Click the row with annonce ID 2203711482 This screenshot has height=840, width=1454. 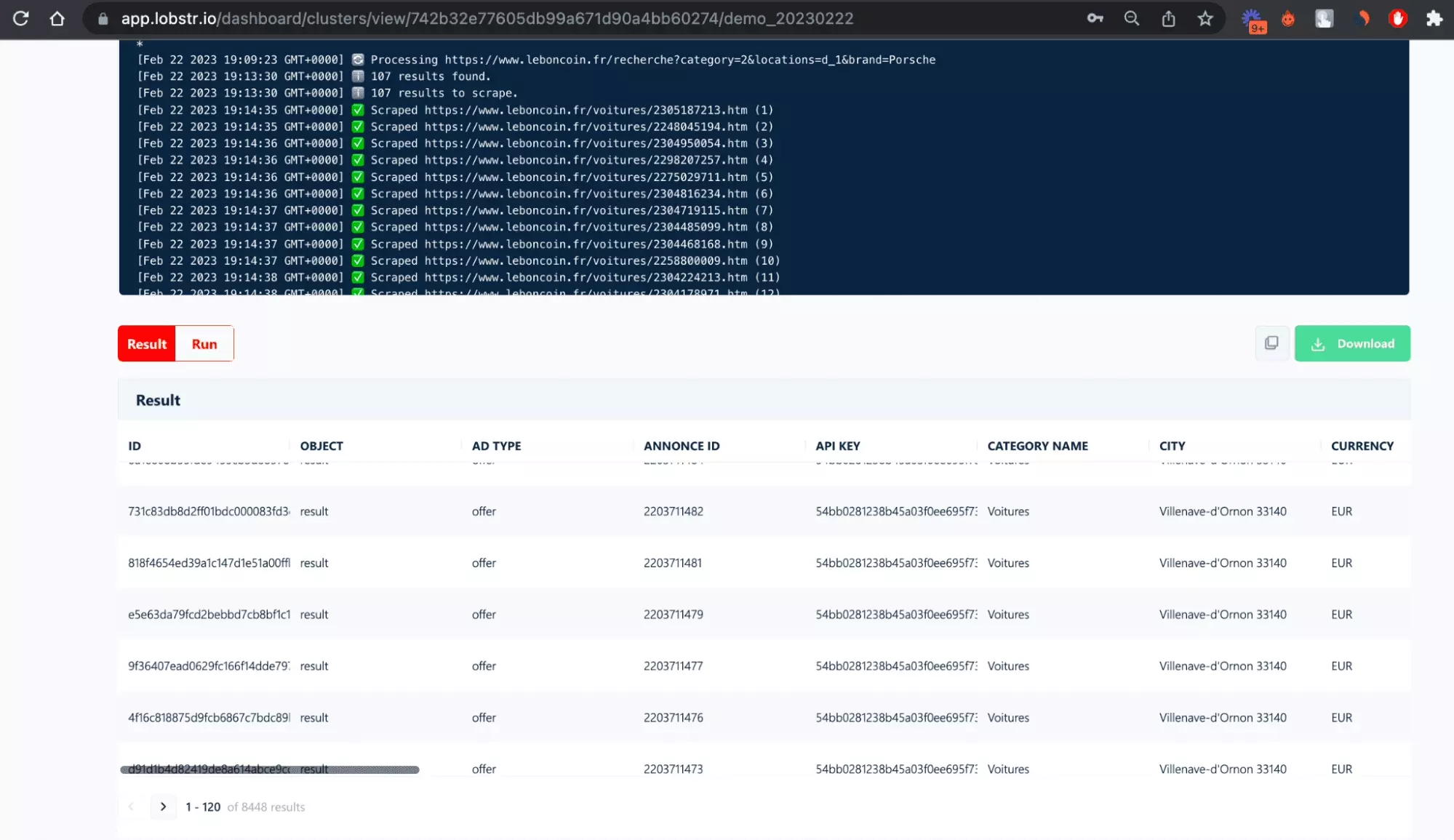coord(673,511)
